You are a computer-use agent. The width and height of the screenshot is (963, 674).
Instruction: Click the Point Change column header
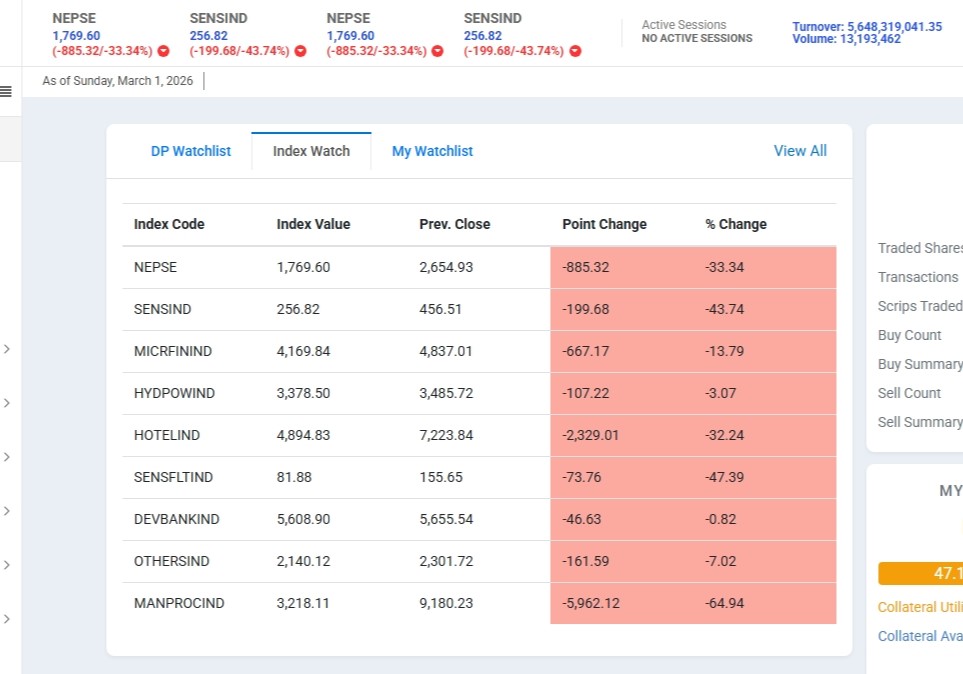[604, 224]
